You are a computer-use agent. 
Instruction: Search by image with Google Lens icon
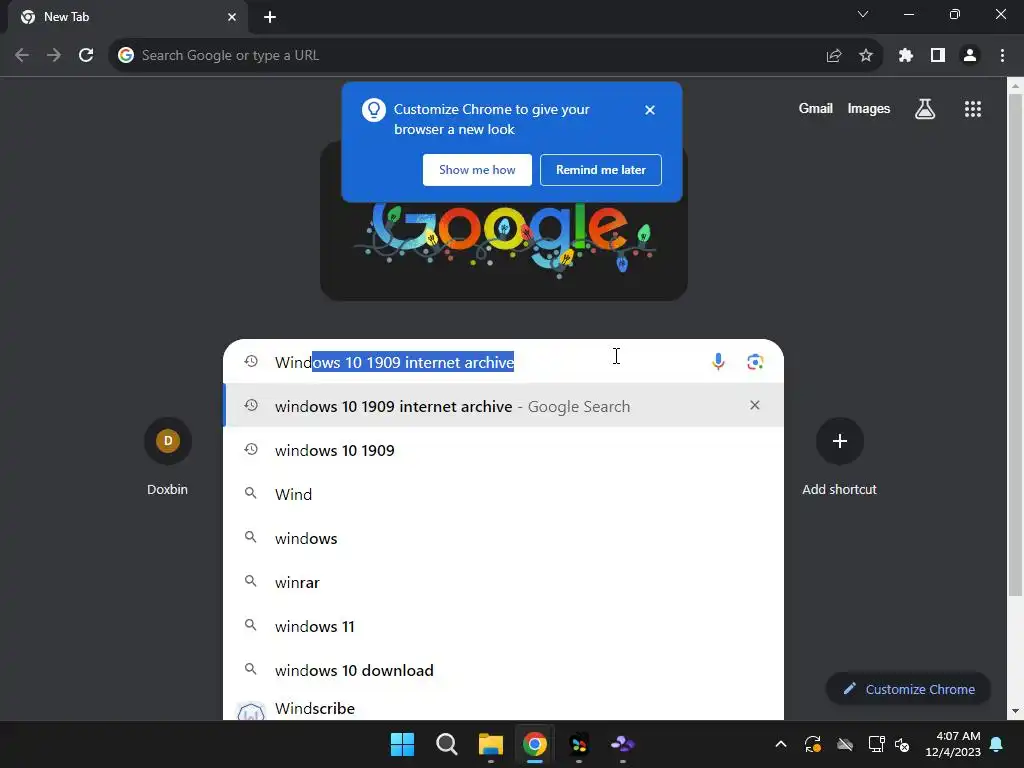click(x=756, y=362)
